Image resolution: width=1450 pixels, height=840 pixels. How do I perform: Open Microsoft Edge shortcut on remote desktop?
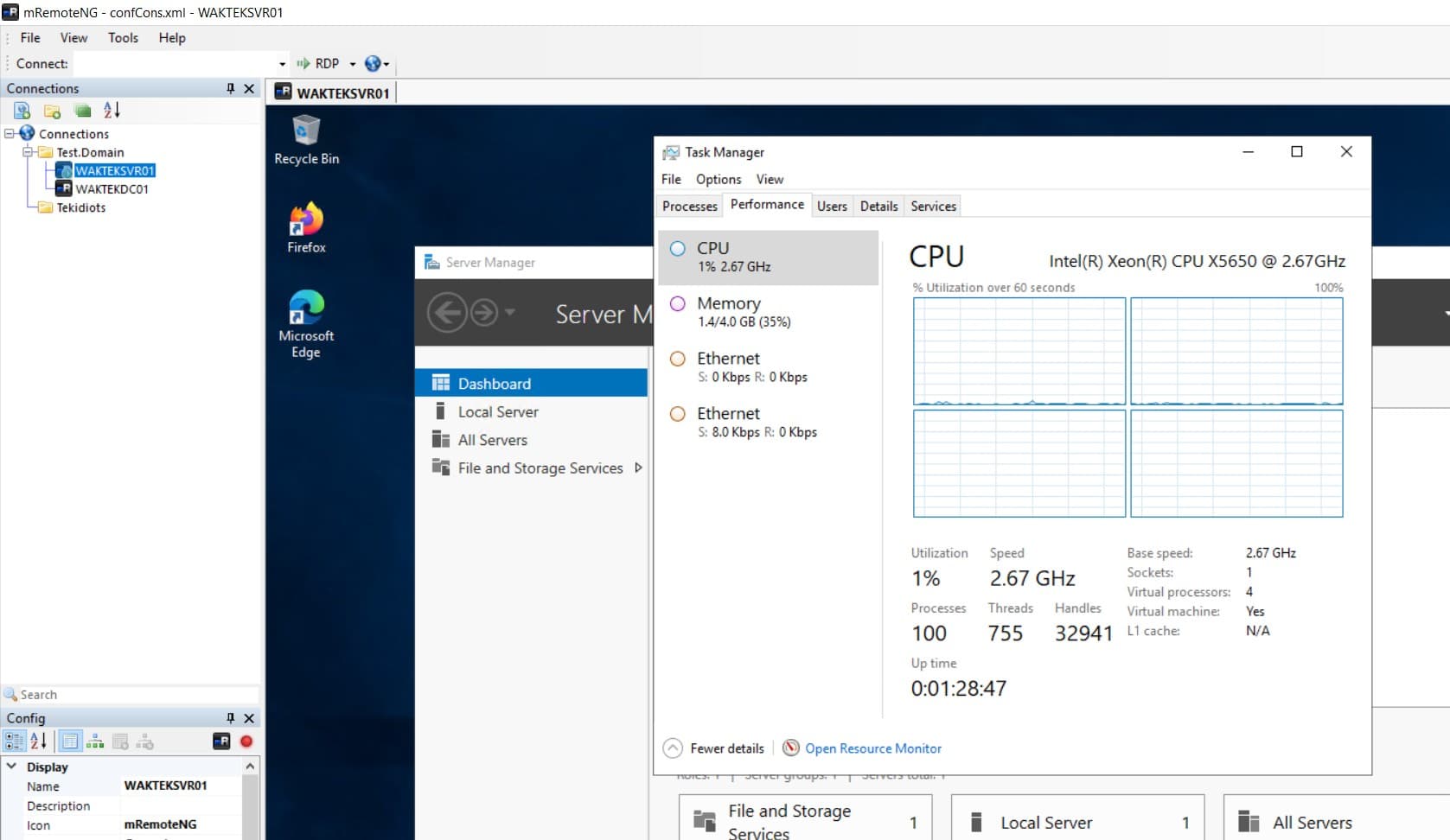click(x=306, y=324)
